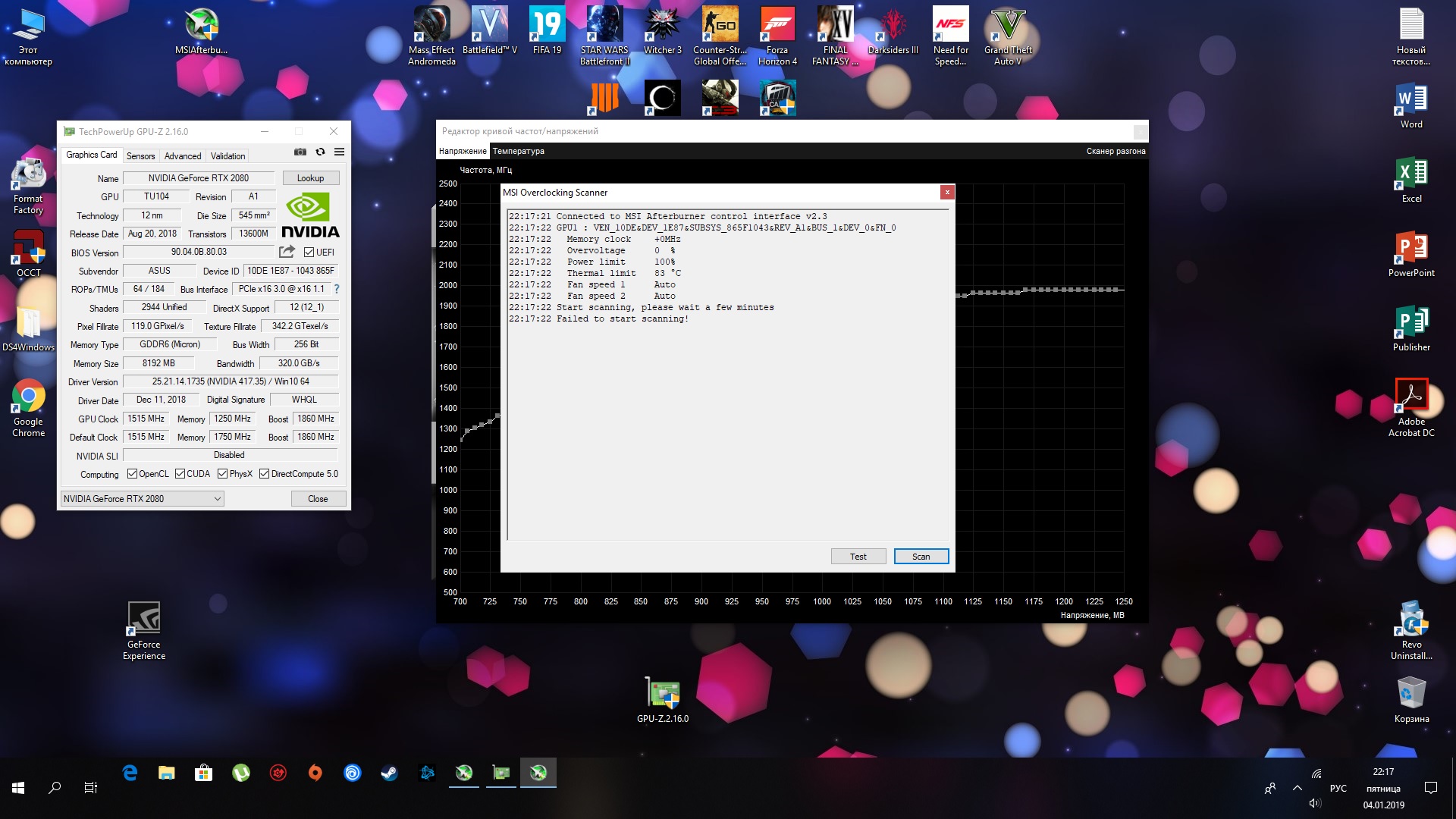
Task: Click the Lookup button
Action: click(310, 178)
